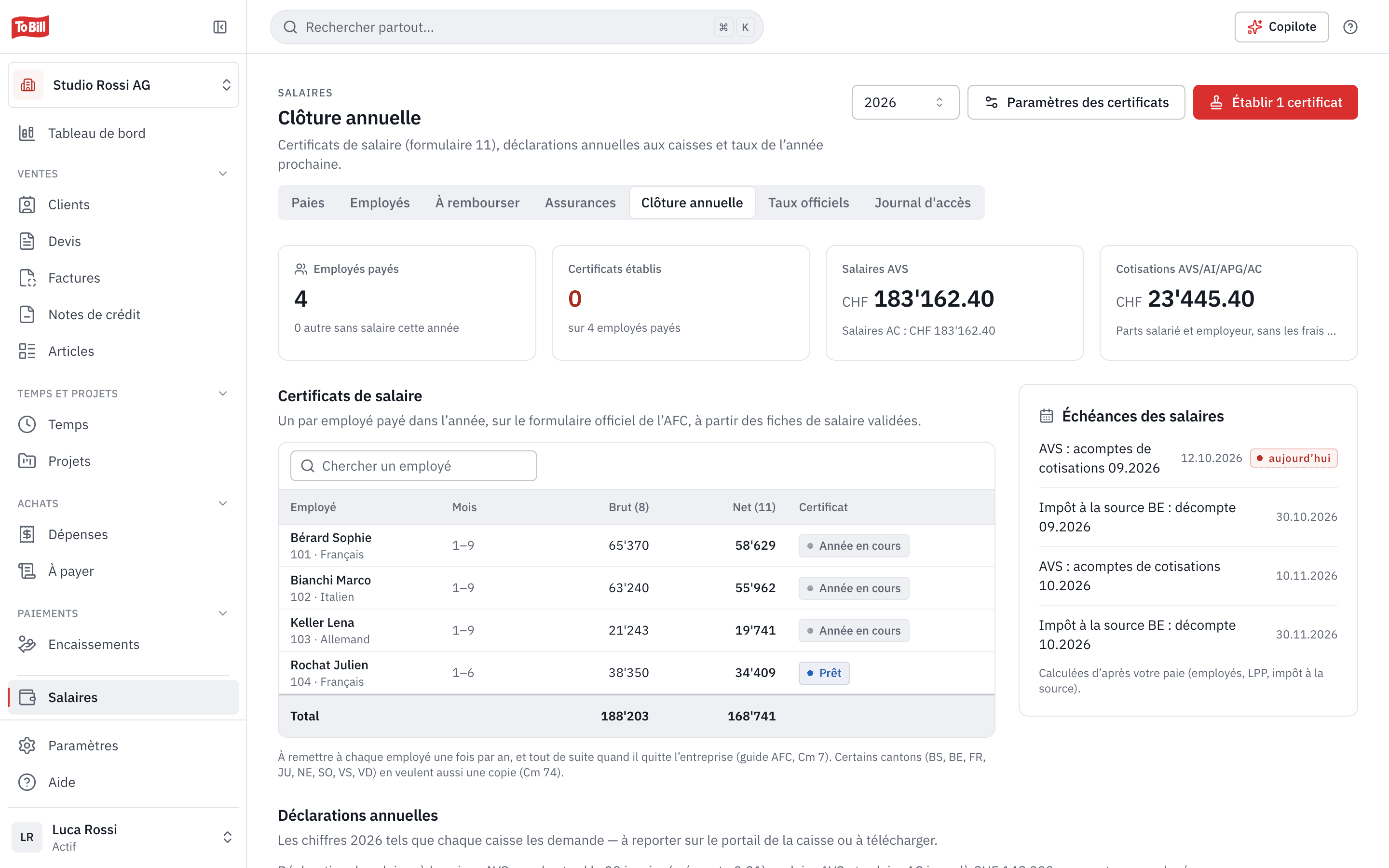Click the Salaires AVS CHF 183'162.40 value
The image size is (1389, 868).
tap(918, 298)
